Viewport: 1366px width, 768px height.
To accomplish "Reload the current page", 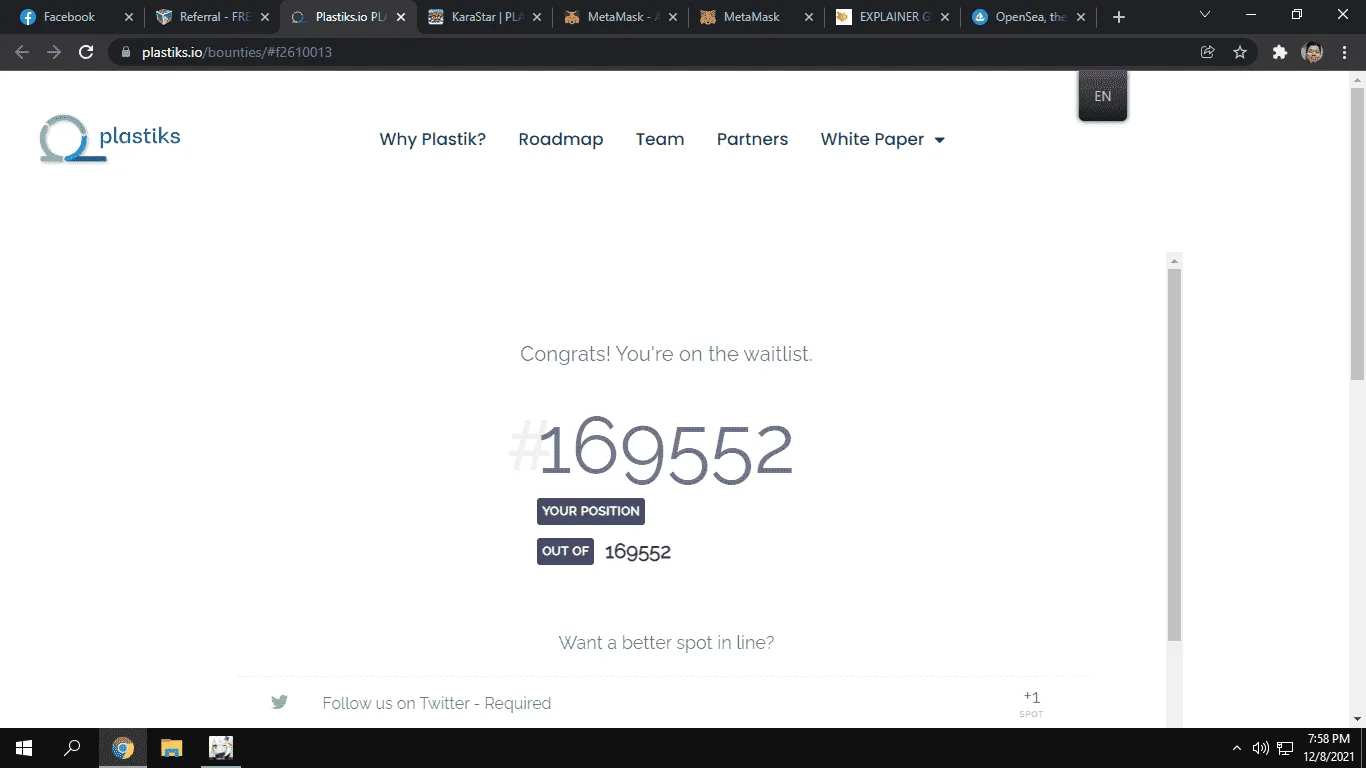I will pos(86,52).
